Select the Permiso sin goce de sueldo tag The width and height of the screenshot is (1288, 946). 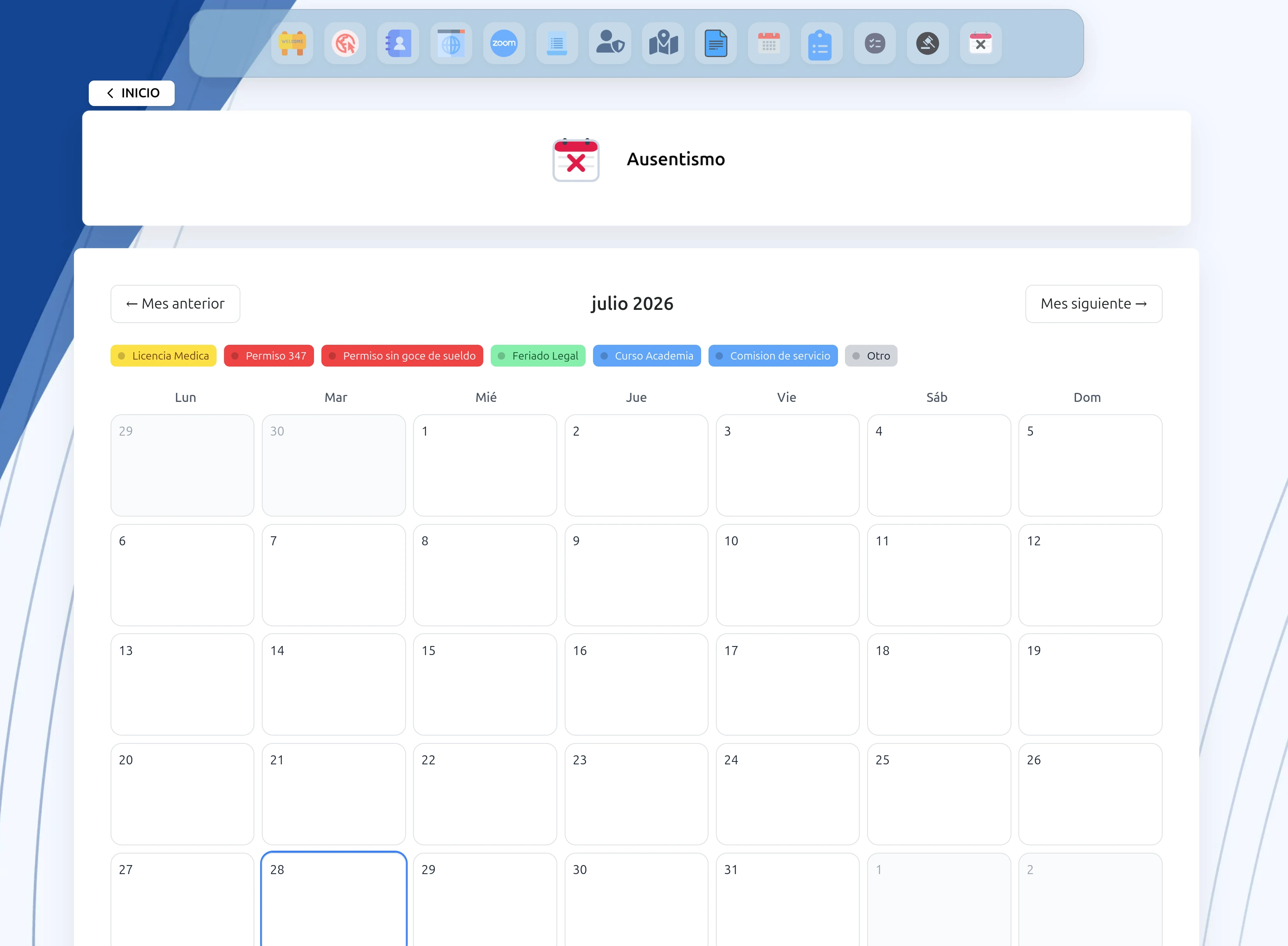tap(402, 355)
